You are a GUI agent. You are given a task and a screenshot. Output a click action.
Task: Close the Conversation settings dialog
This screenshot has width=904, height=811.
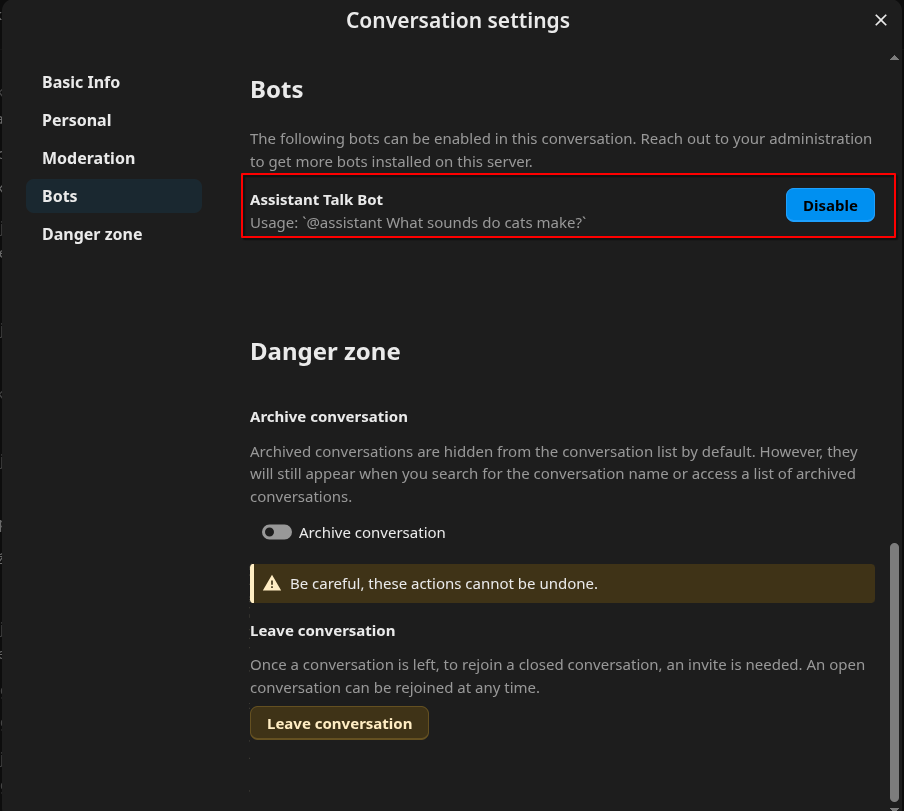tap(880, 20)
